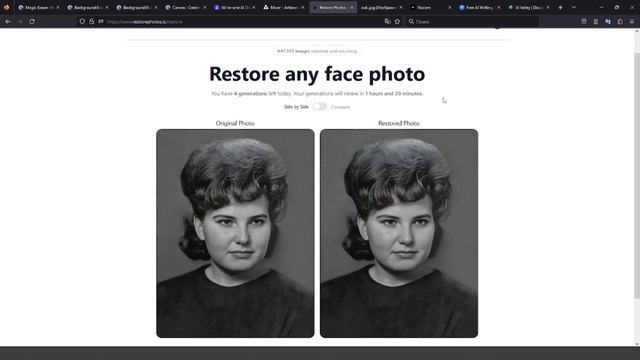Close the Magic Eraser tab
This screenshot has width=640, height=360.
(x=58, y=7)
